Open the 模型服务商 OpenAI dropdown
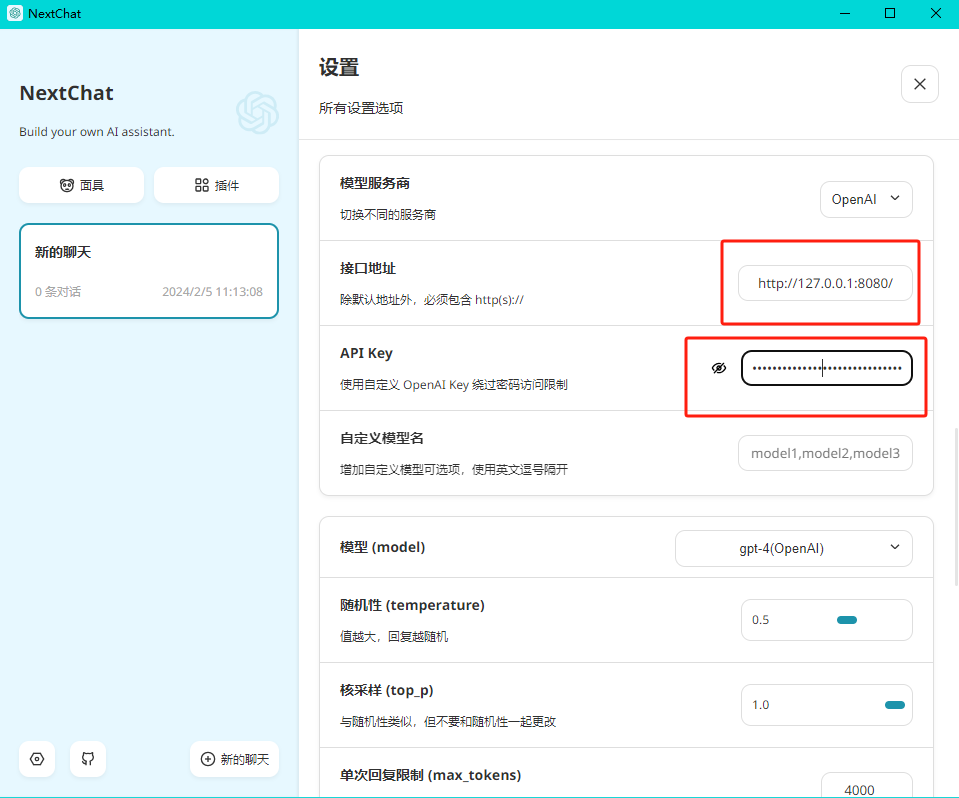This screenshot has height=798, width=959. click(x=866, y=199)
